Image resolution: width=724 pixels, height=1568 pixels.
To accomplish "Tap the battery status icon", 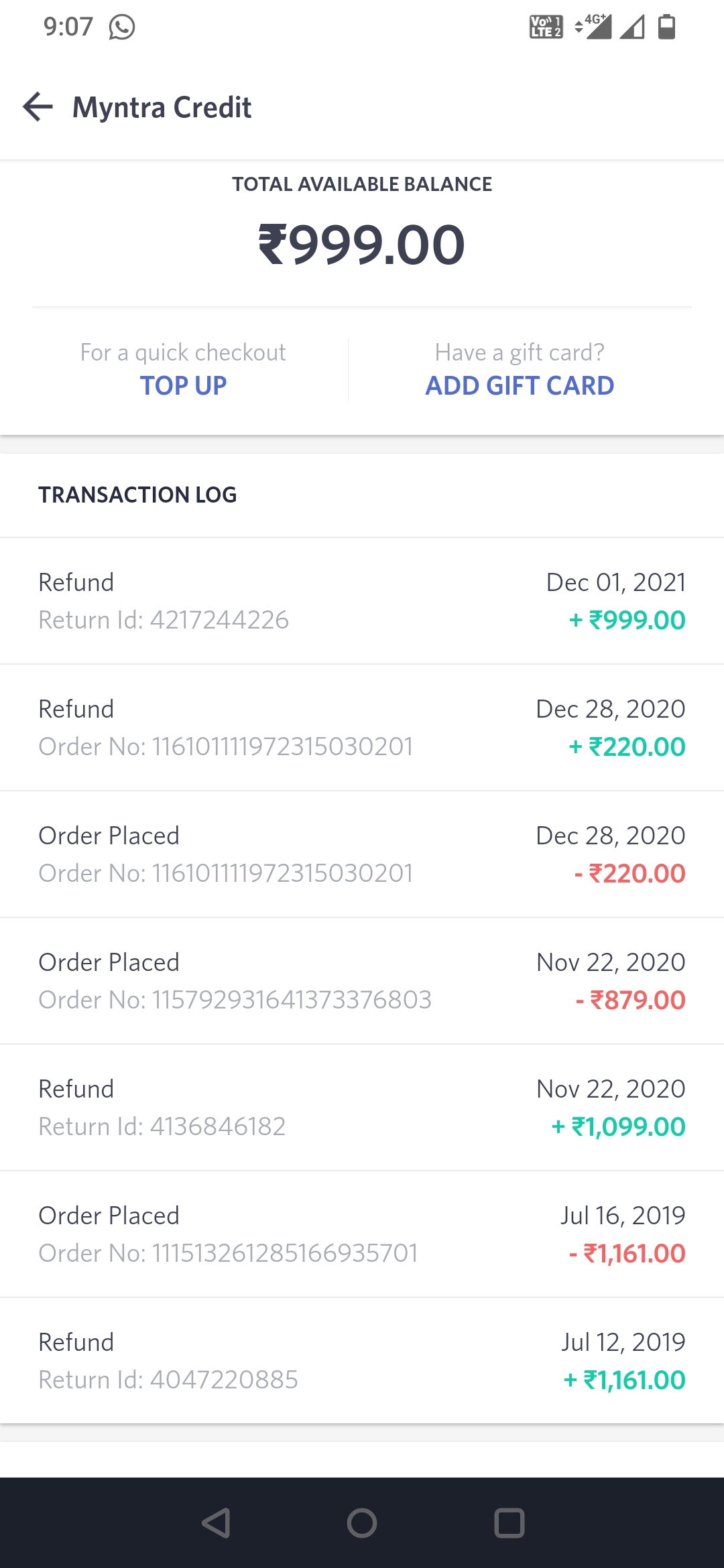I will click(x=666, y=27).
